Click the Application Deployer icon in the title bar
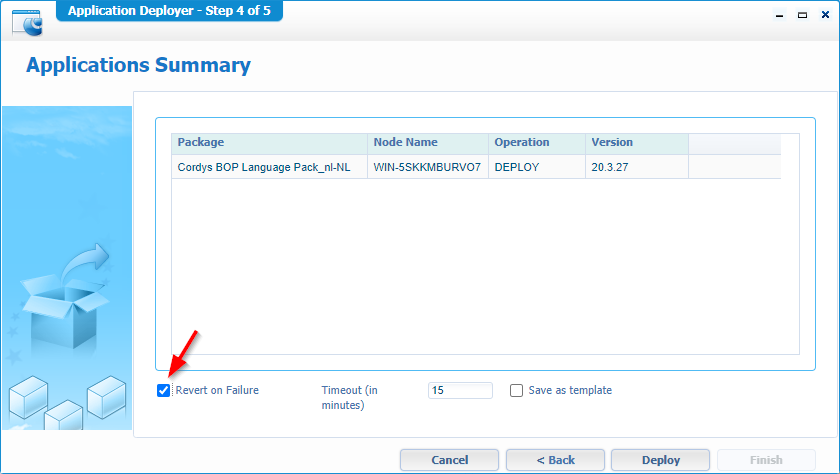The image size is (840, 474). (x=27, y=23)
